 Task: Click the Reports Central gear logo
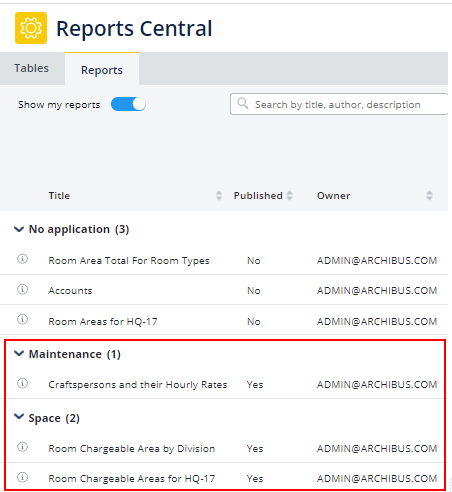(31, 28)
